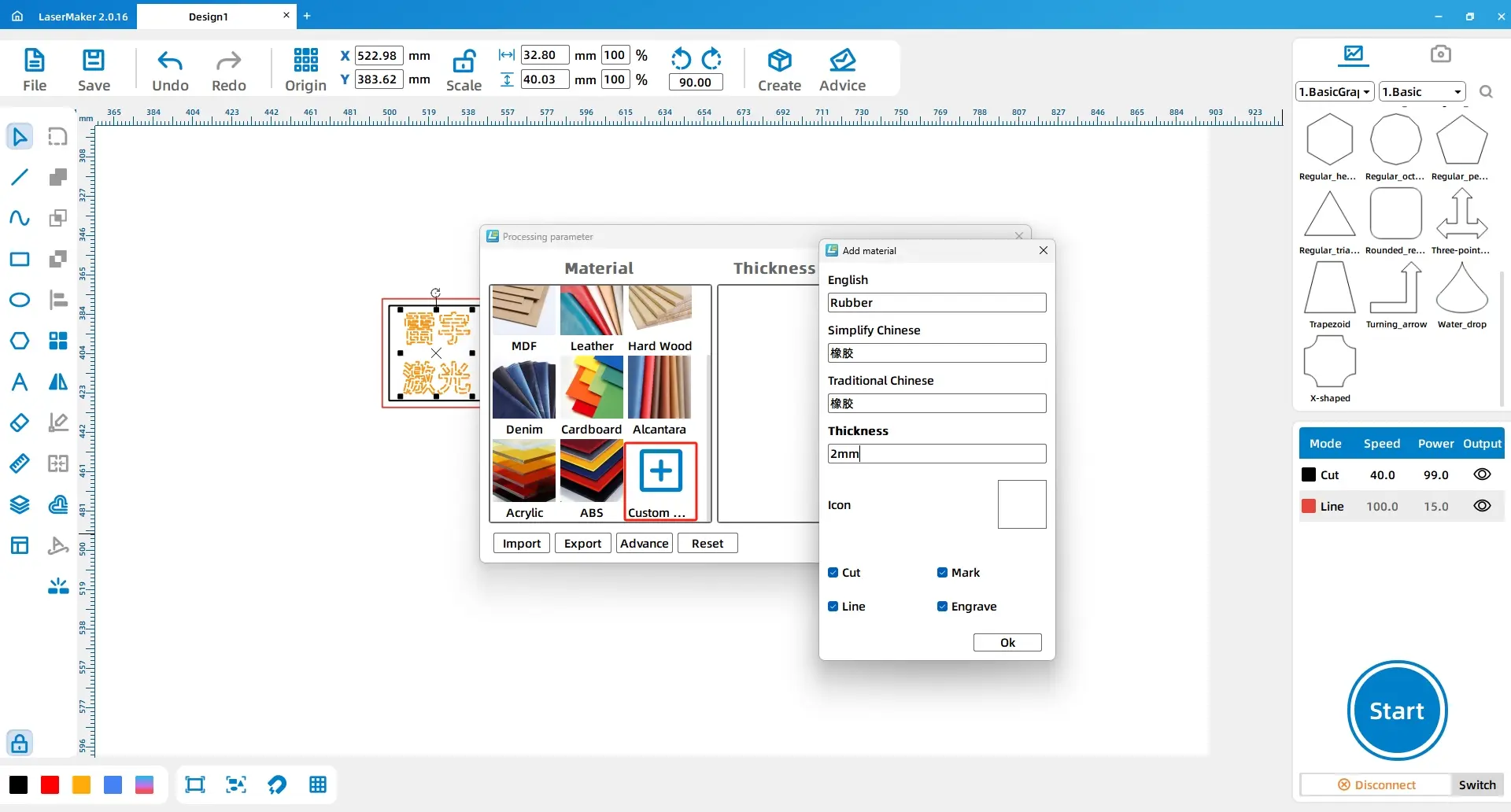Hide the Line layer output eye
This screenshot has height=812, width=1511.
1482,506
